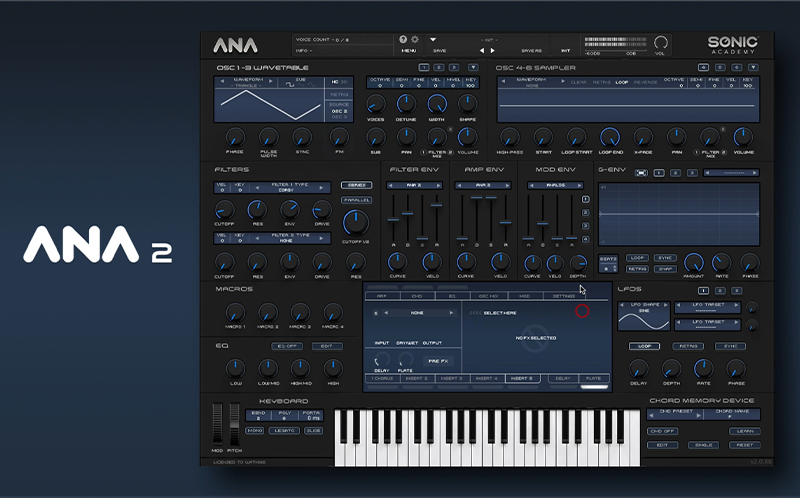Select next Filter 2 type arrow
Screen dimensions: 800x498
point(321,238)
